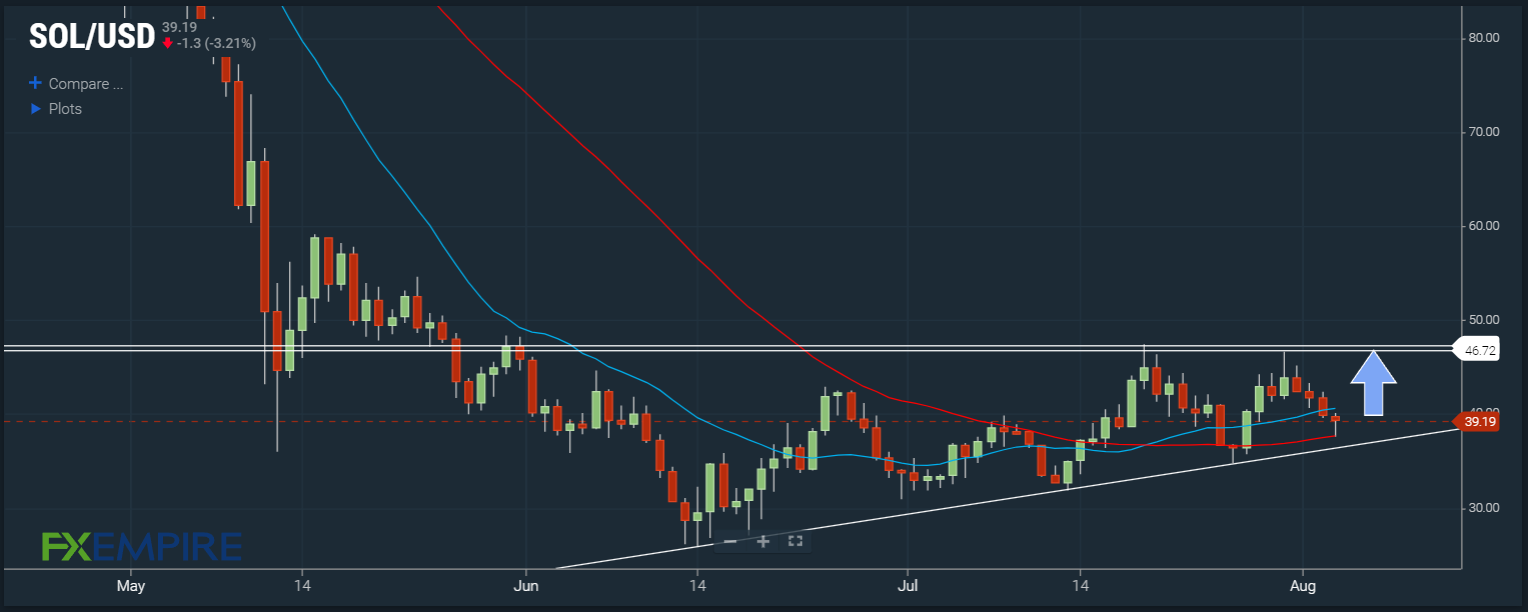Toggle fullscreen chart view icon
This screenshot has width=1528, height=612.
(x=796, y=541)
